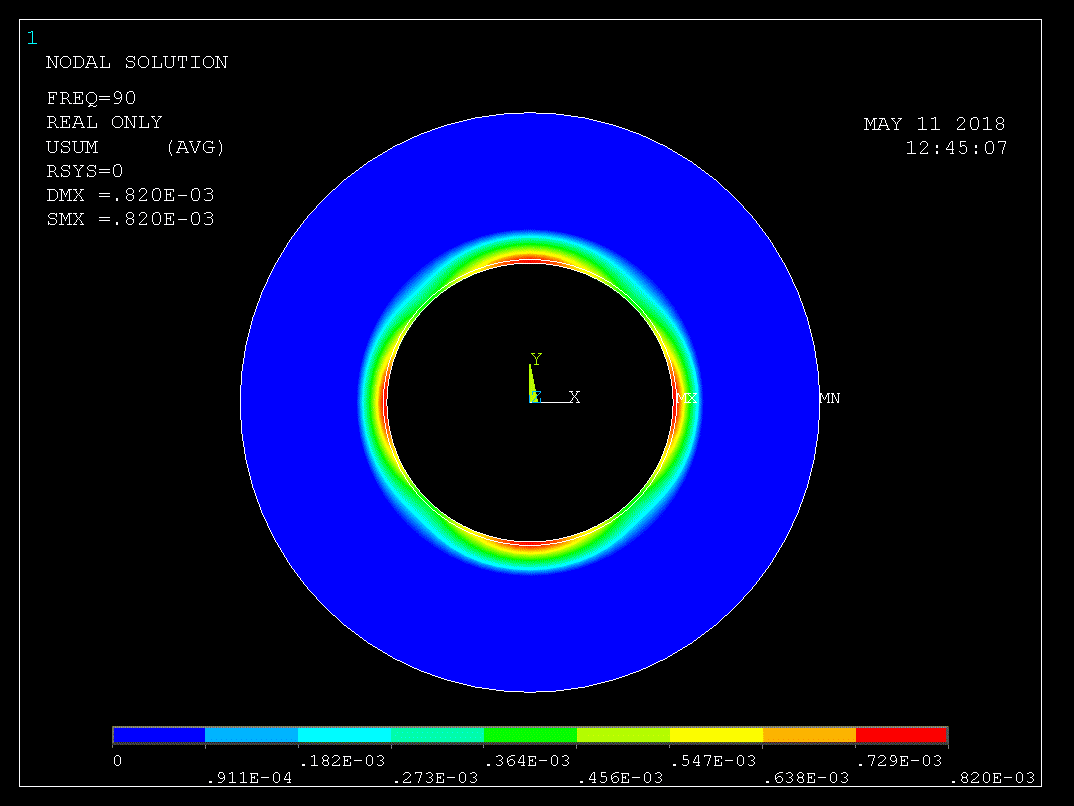Click the REAL ONLY text
The width and height of the screenshot is (1074, 806).
point(104,122)
